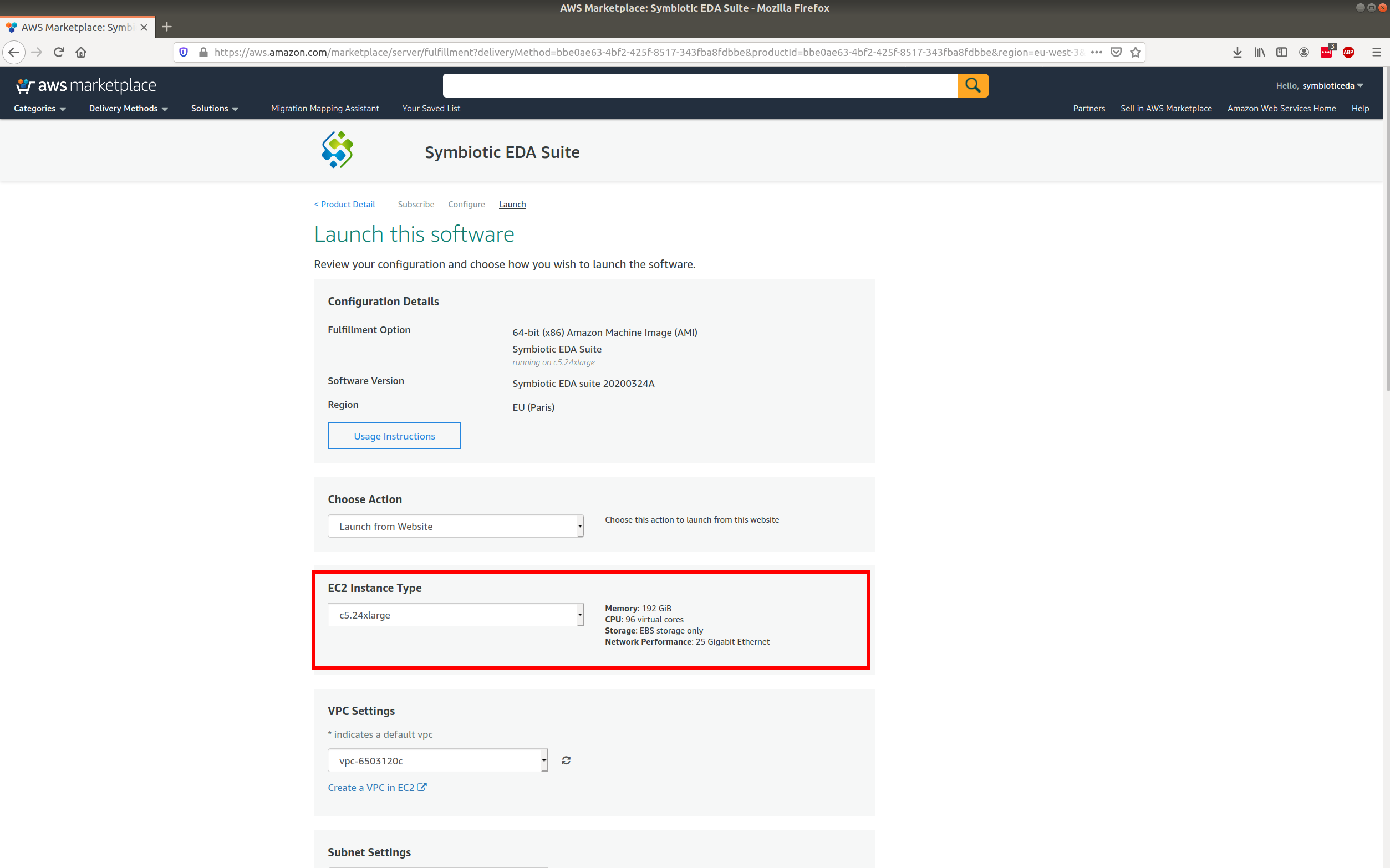Open the Help link in header
The width and height of the screenshot is (1390, 868).
(1360, 109)
